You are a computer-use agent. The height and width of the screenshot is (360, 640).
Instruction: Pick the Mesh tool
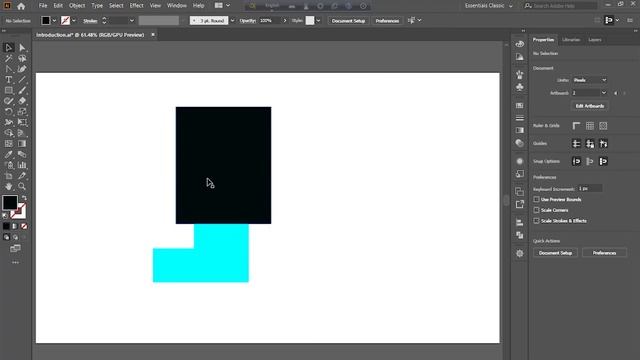(x=9, y=144)
